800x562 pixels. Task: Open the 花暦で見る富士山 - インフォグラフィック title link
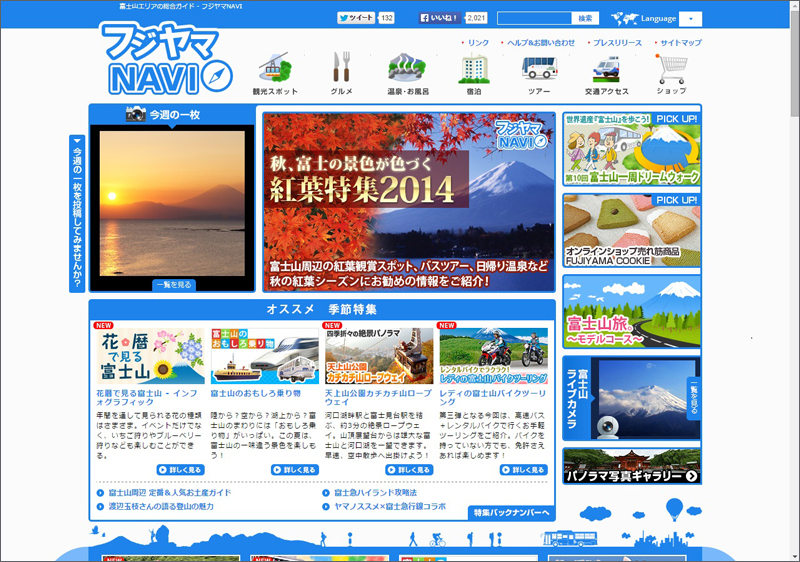click(x=147, y=397)
